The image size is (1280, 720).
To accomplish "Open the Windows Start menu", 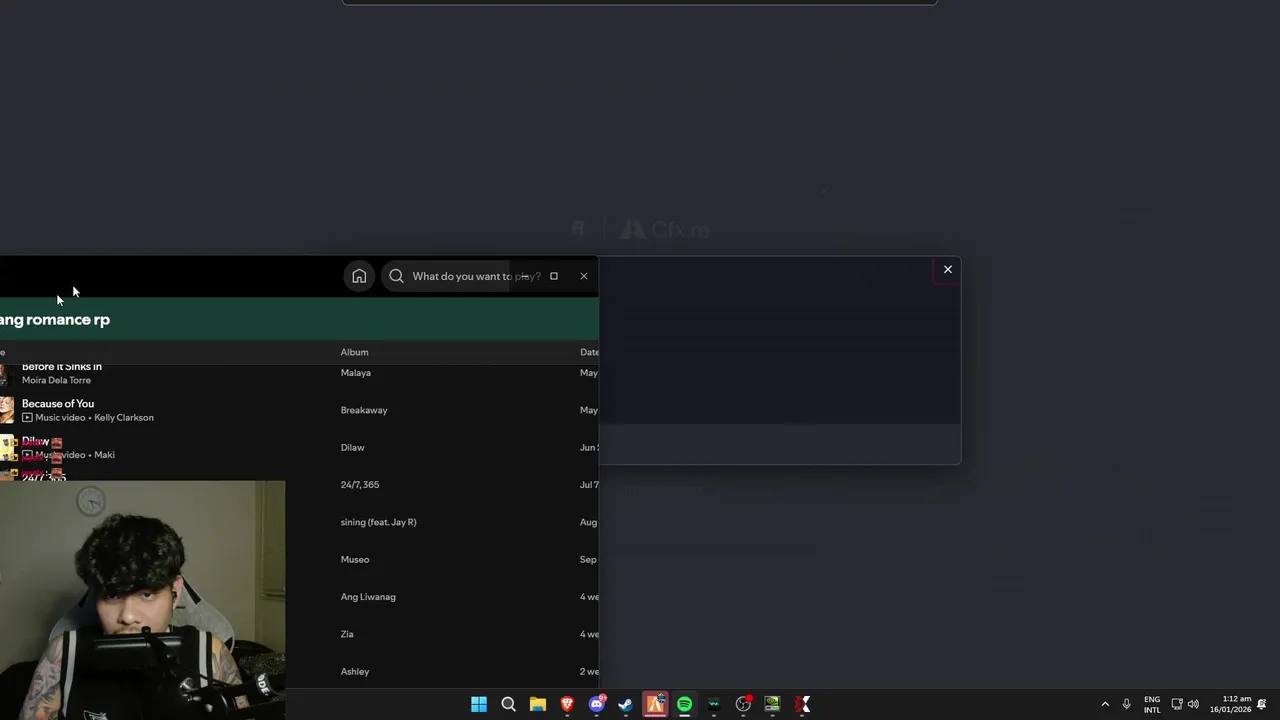I will 479,705.
